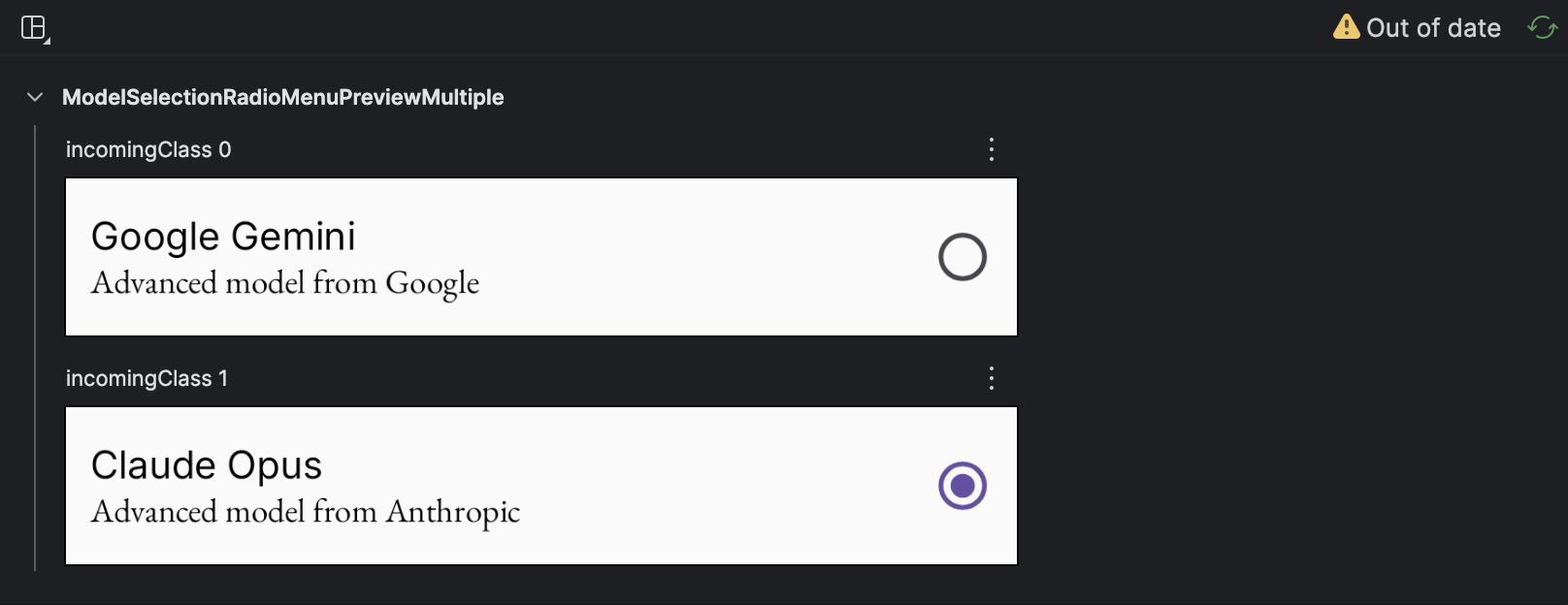Click the vertical tree indent guide line
The width and height of the screenshot is (1568, 605).
[x=35, y=349]
